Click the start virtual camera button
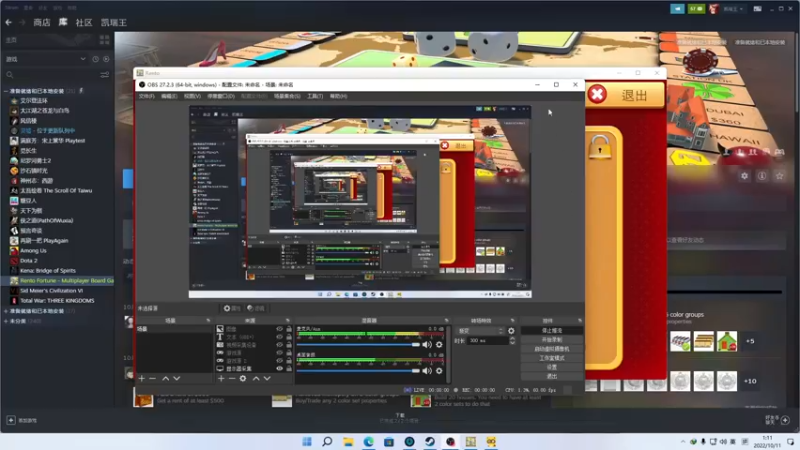The width and height of the screenshot is (800, 450). (x=552, y=349)
